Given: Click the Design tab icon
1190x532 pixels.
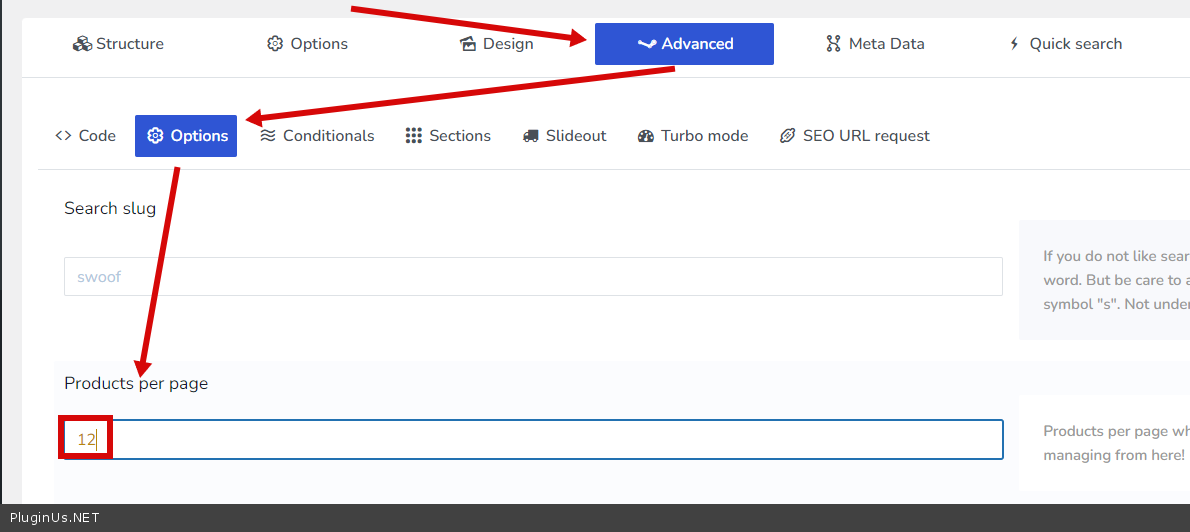Looking at the screenshot, I should (x=467, y=44).
